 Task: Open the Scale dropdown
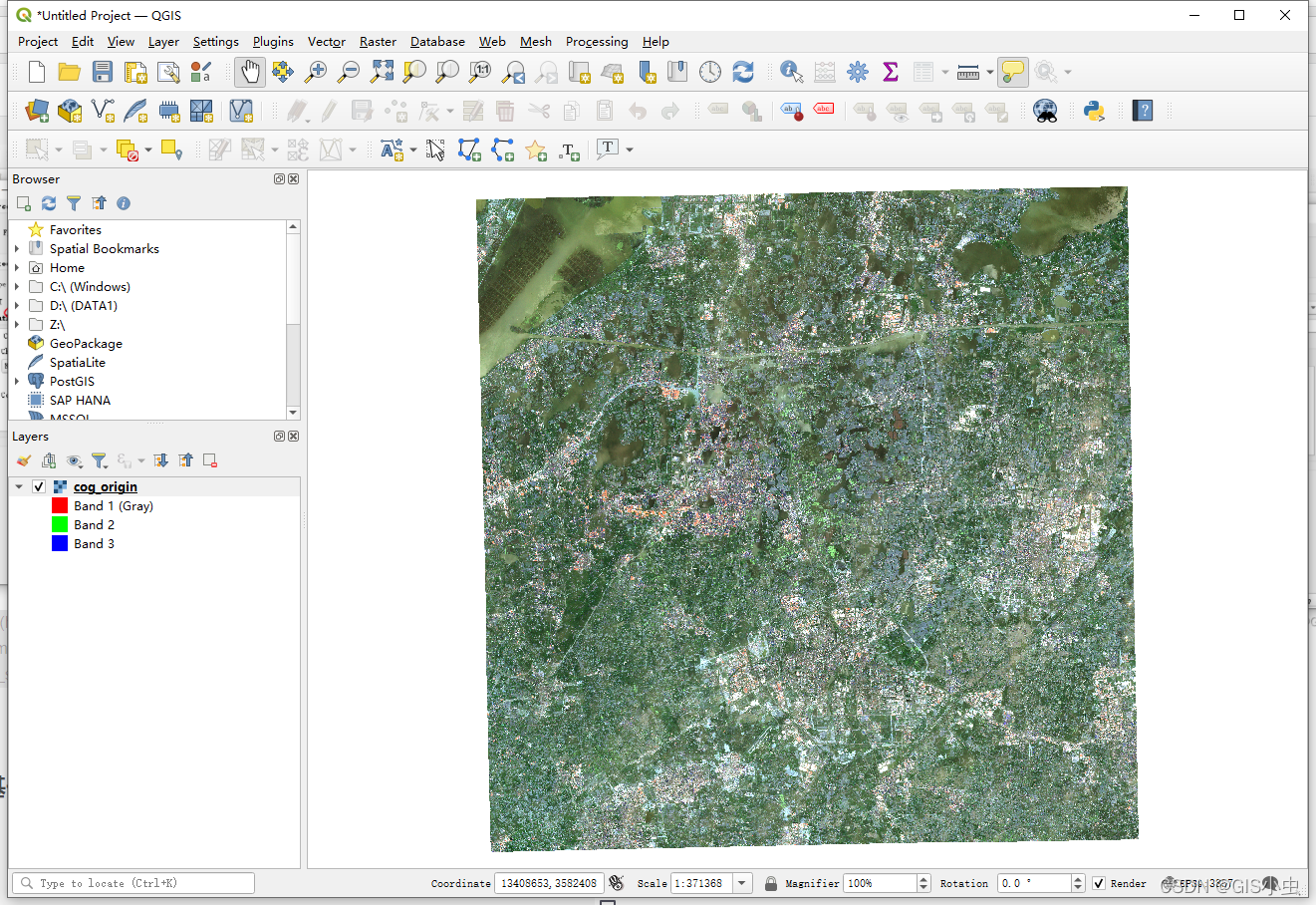click(x=742, y=883)
